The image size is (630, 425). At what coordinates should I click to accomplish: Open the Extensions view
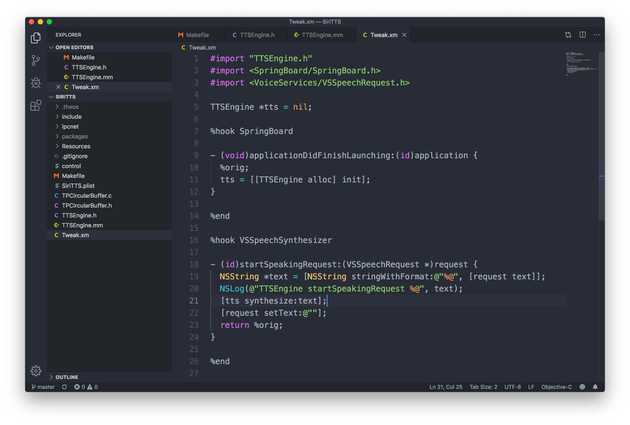pyautogui.click(x=36, y=105)
